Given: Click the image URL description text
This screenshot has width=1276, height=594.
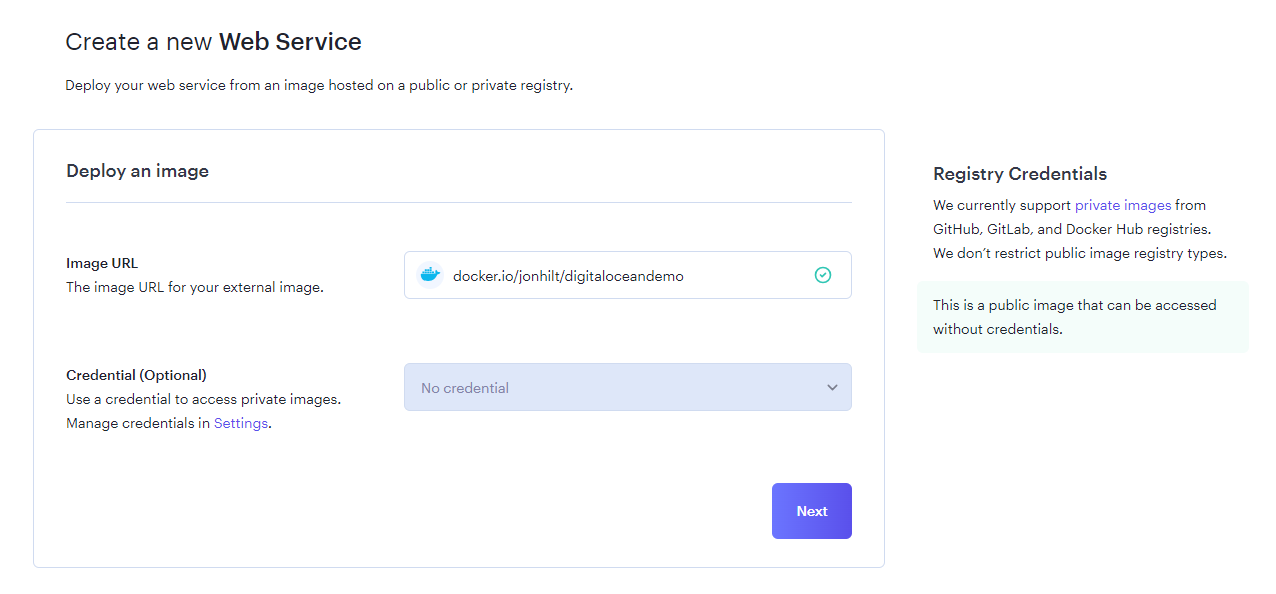Looking at the screenshot, I should tap(195, 287).
